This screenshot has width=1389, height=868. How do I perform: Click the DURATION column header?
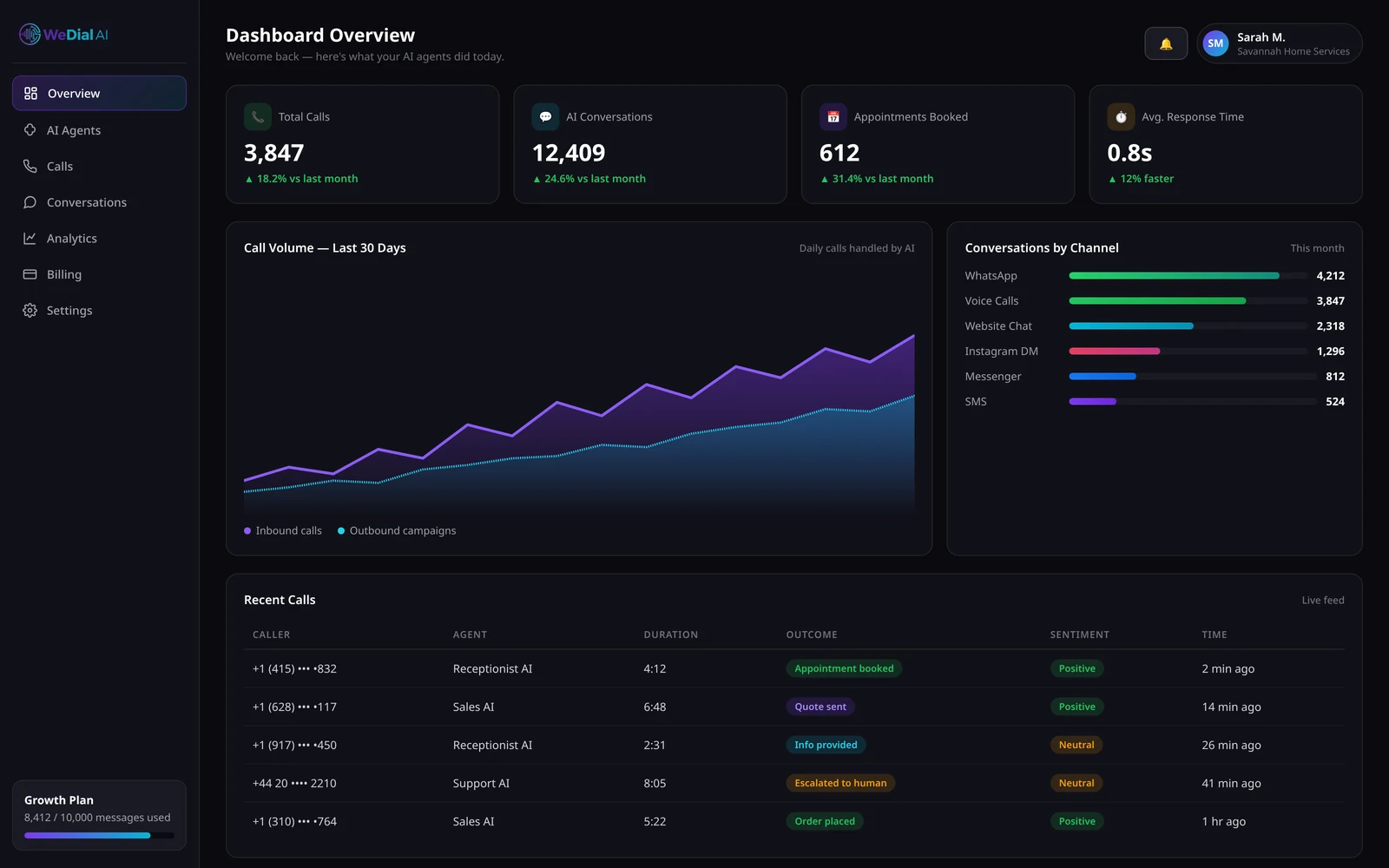[670, 635]
